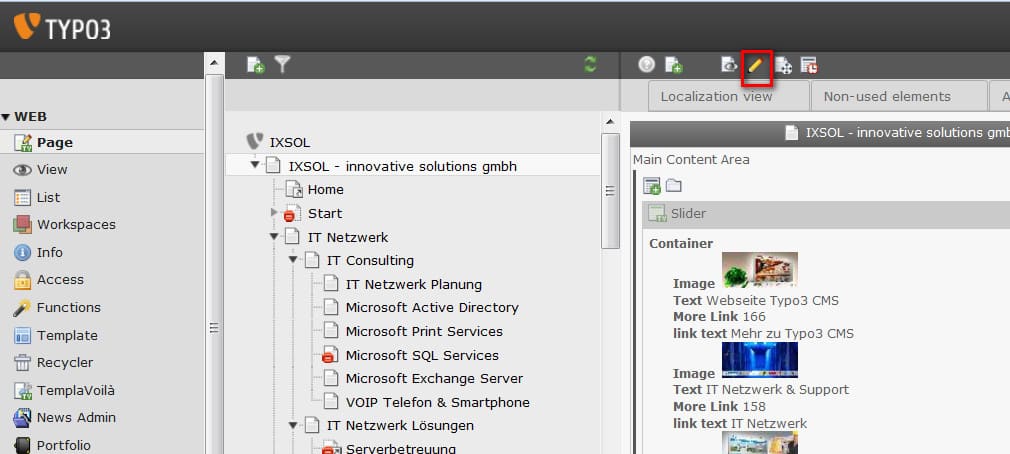
Task: Click the Functions module wand icon
Action: pos(23,308)
